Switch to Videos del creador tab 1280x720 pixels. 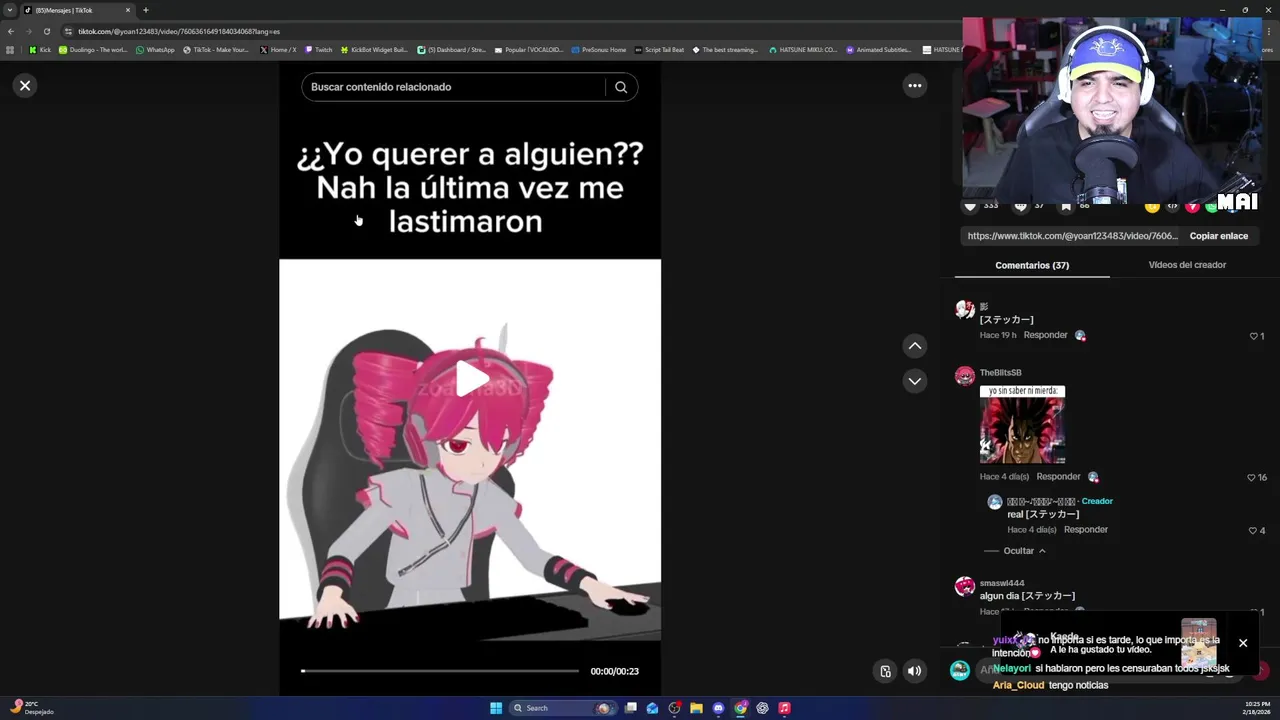[1187, 265]
